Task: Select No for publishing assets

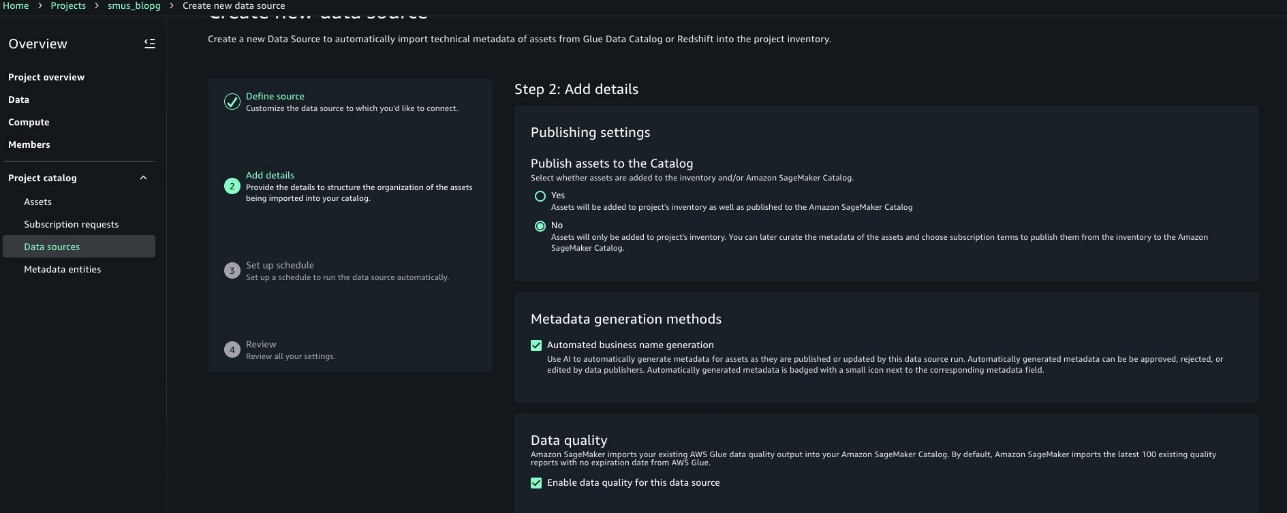Action: [540, 226]
